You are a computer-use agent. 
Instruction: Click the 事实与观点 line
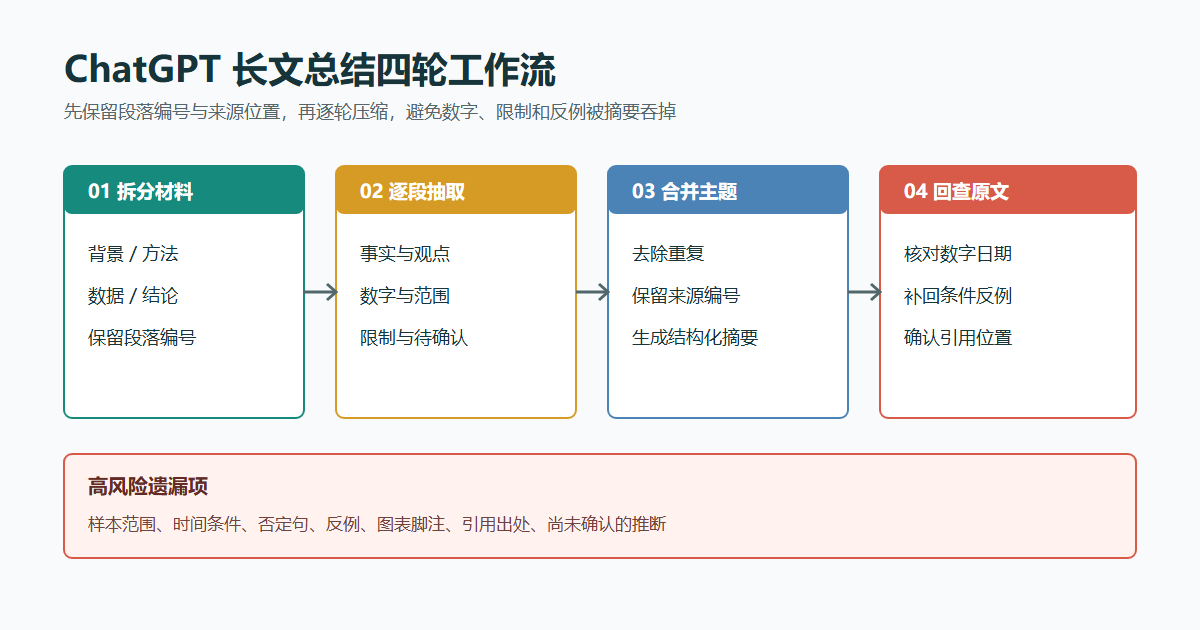405,254
